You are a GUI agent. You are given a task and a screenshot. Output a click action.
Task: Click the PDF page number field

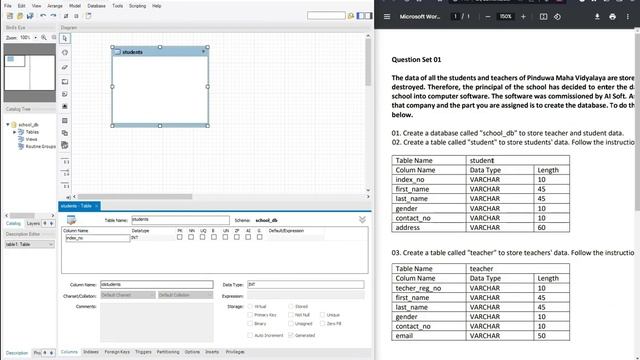point(455,17)
